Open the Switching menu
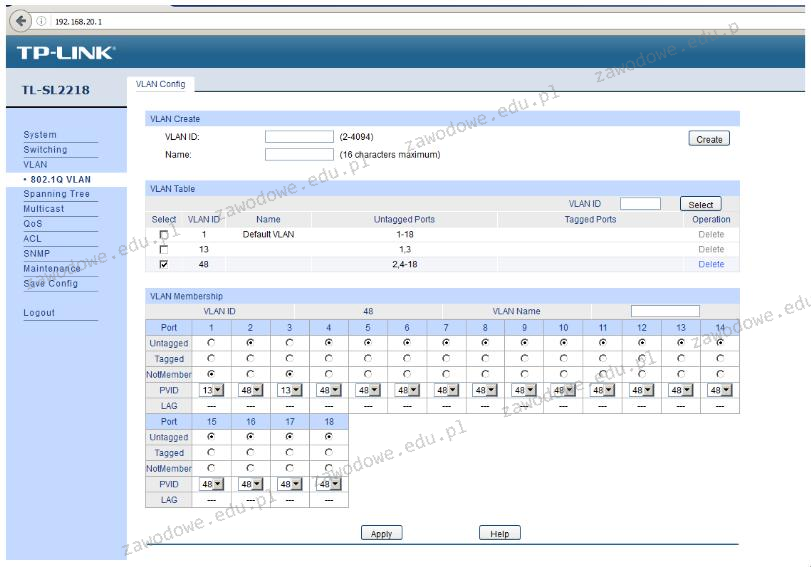This screenshot has height=567, width=811. pos(45,150)
